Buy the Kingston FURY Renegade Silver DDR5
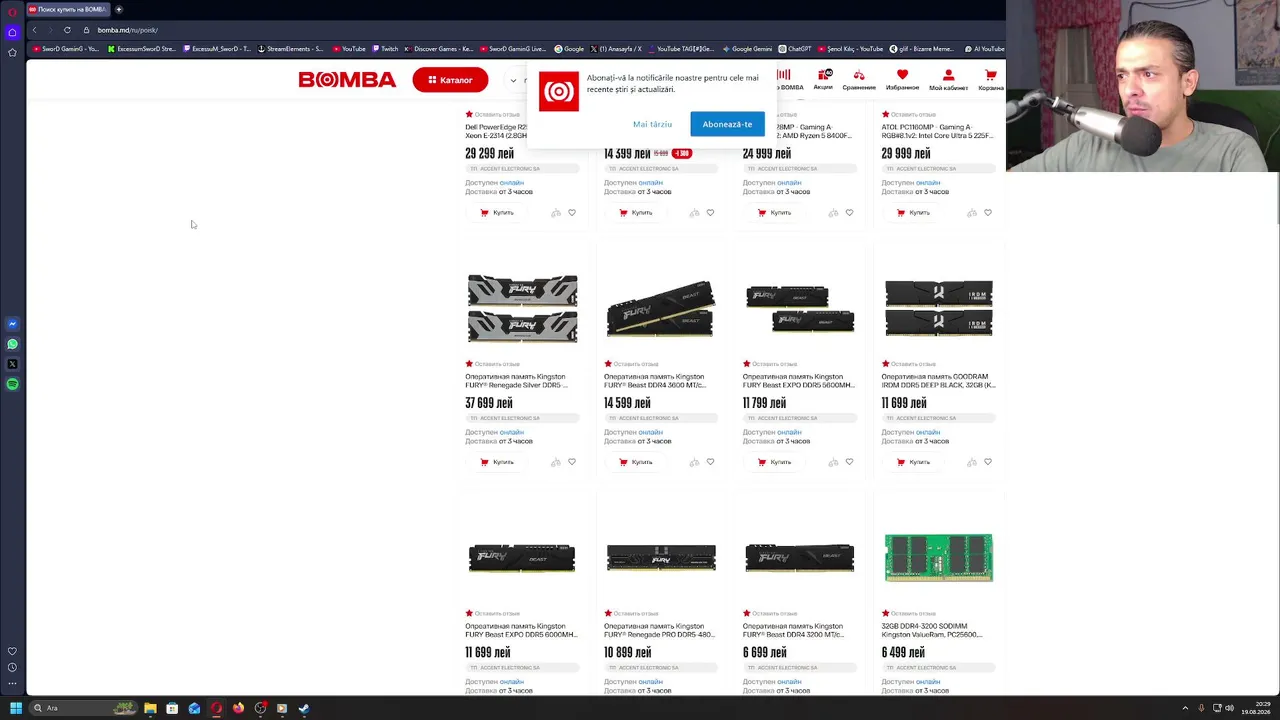This screenshot has width=1280, height=720. tap(497, 462)
